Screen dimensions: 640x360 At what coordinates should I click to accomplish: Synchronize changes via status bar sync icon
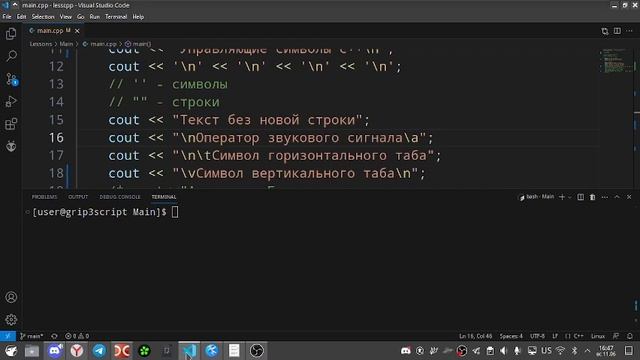(x=54, y=336)
